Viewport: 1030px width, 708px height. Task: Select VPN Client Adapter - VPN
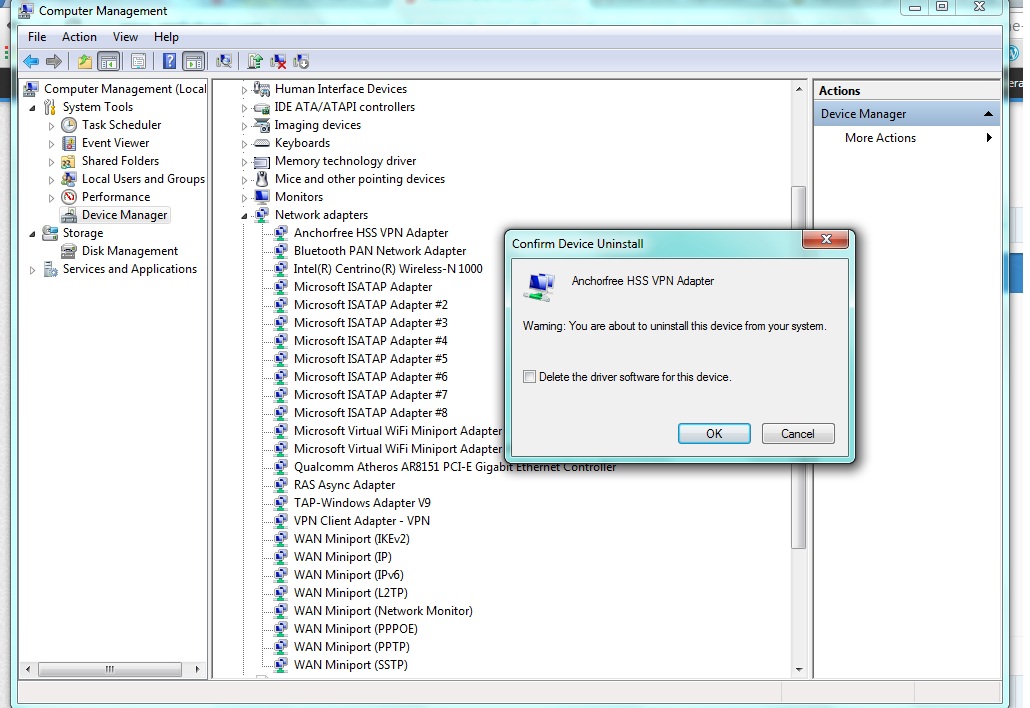361,521
